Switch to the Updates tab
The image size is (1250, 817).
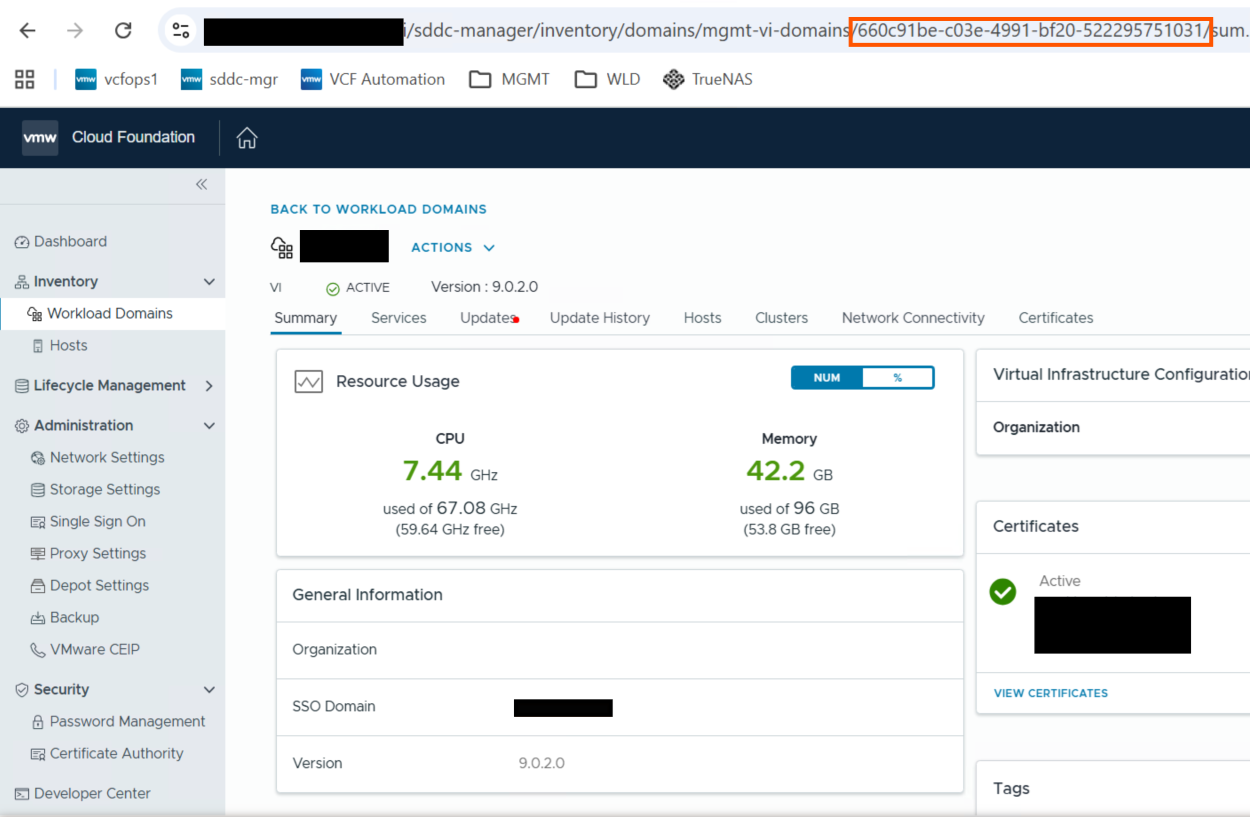pos(487,318)
